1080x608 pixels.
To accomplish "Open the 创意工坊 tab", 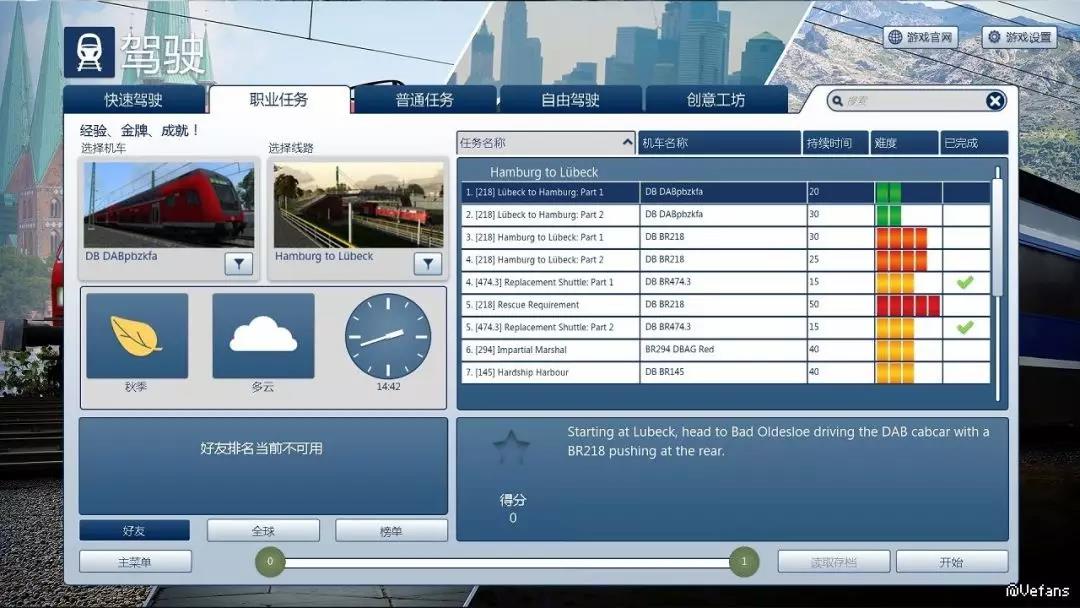I will tap(716, 100).
